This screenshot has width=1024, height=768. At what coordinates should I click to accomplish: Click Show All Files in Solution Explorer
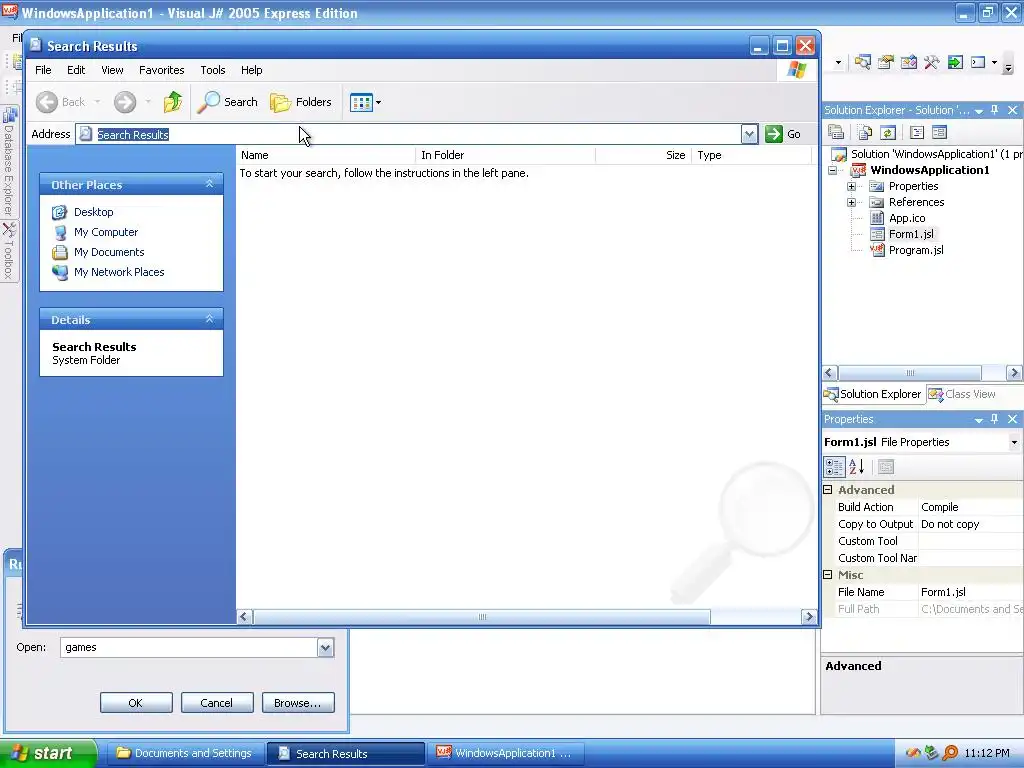click(x=865, y=133)
